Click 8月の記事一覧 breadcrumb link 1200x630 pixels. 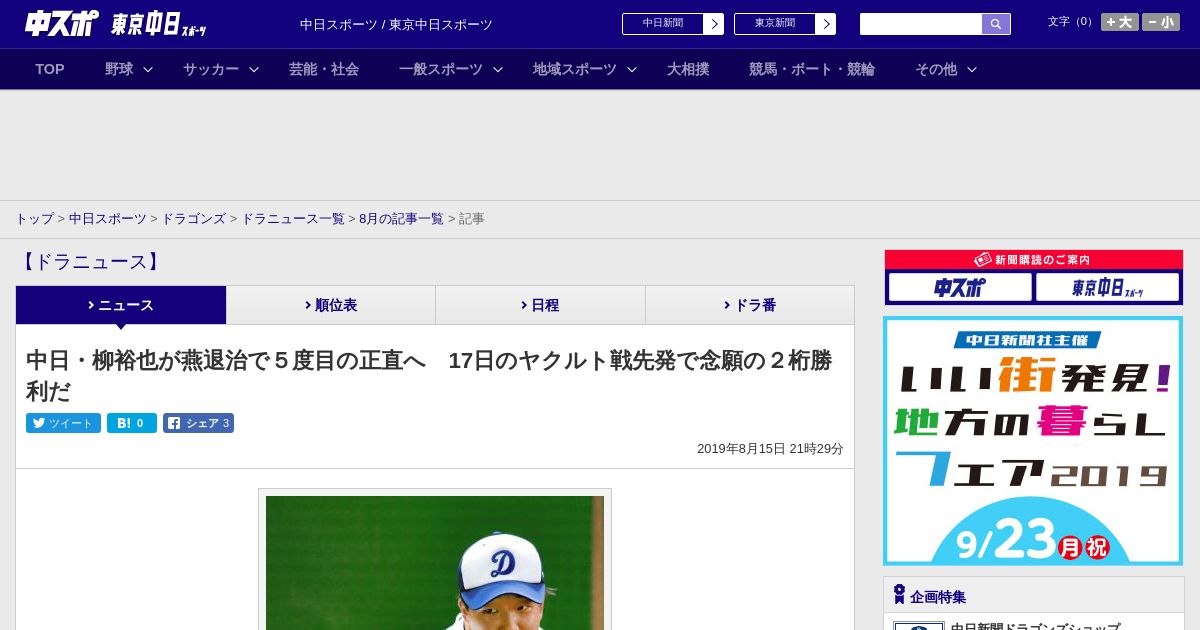click(x=401, y=218)
